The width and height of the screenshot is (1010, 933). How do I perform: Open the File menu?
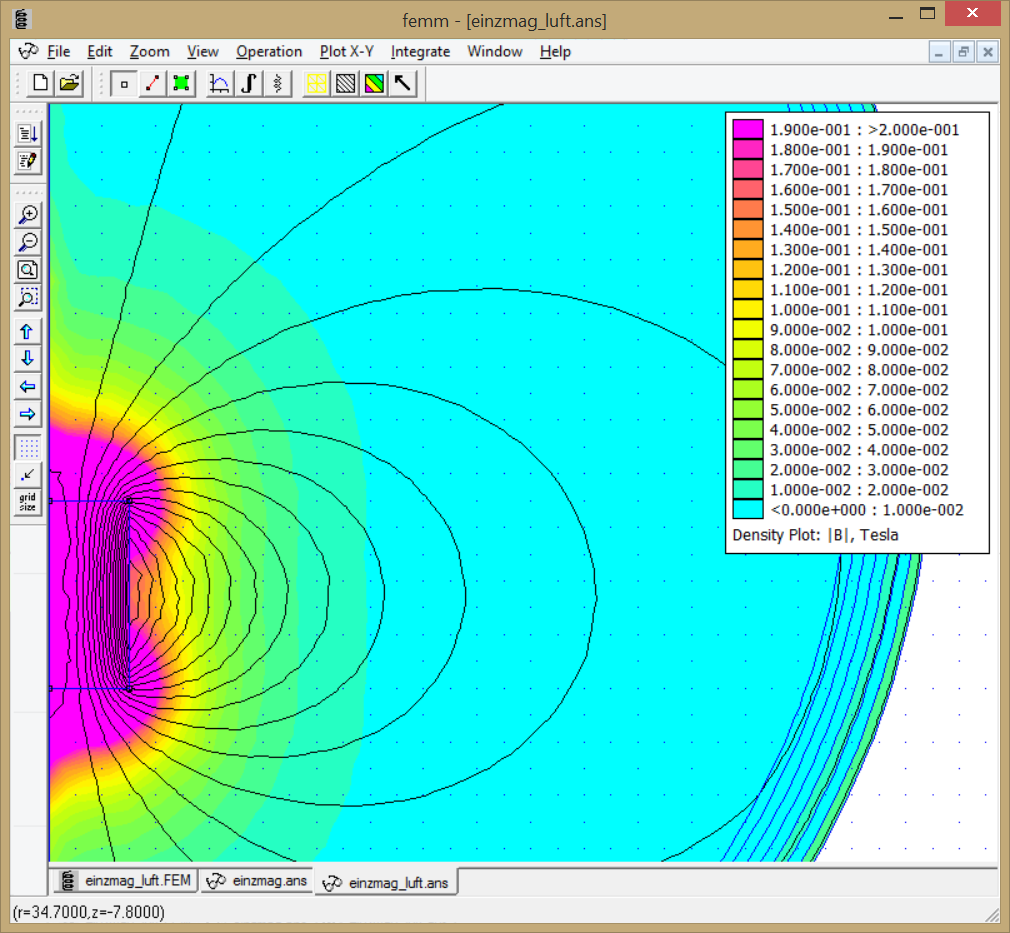click(59, 52)
